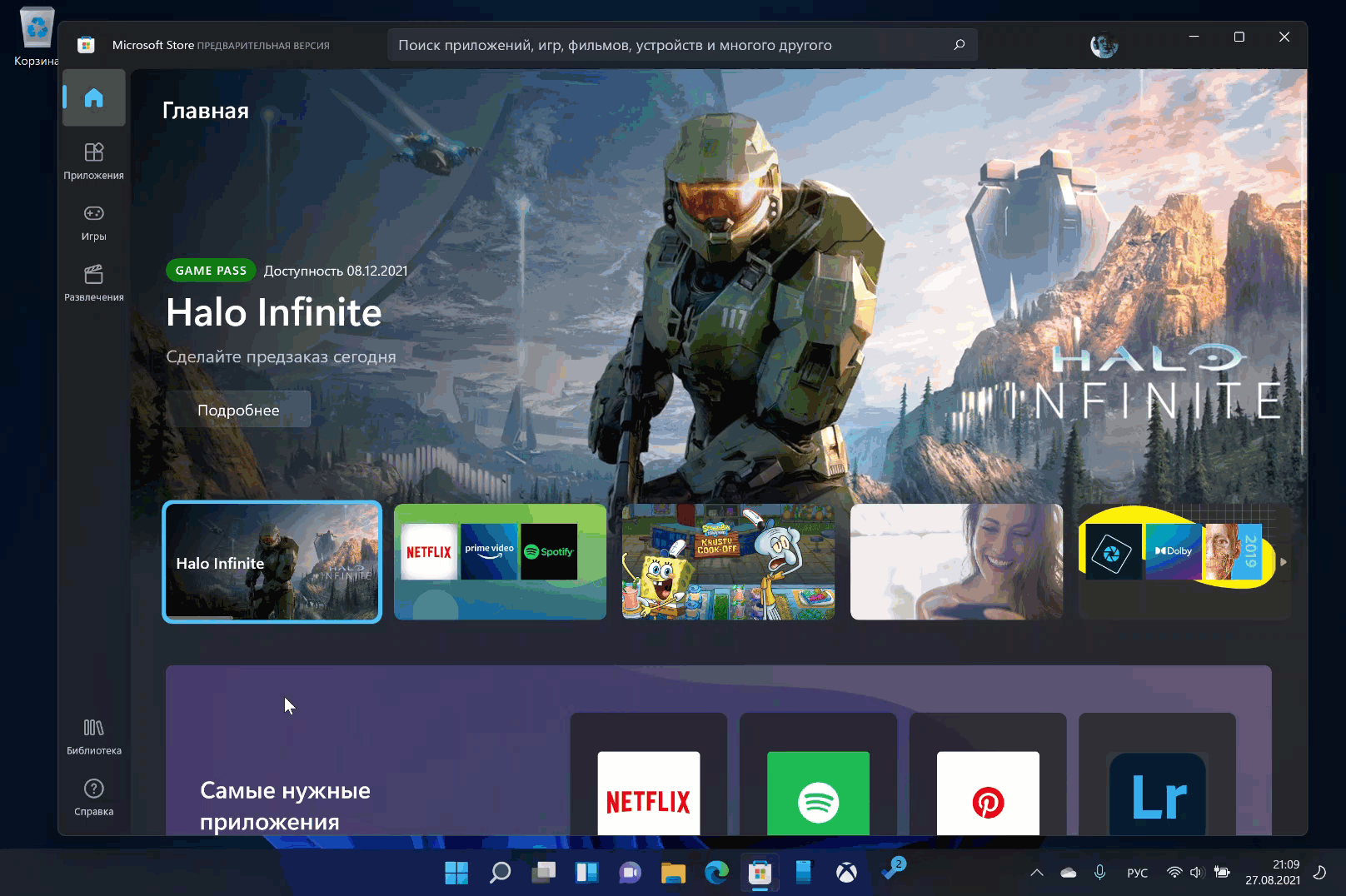Select the Halo Infinite carousel thumbnail
Screen dimensions: 1346x896
[x=272, y=562]
